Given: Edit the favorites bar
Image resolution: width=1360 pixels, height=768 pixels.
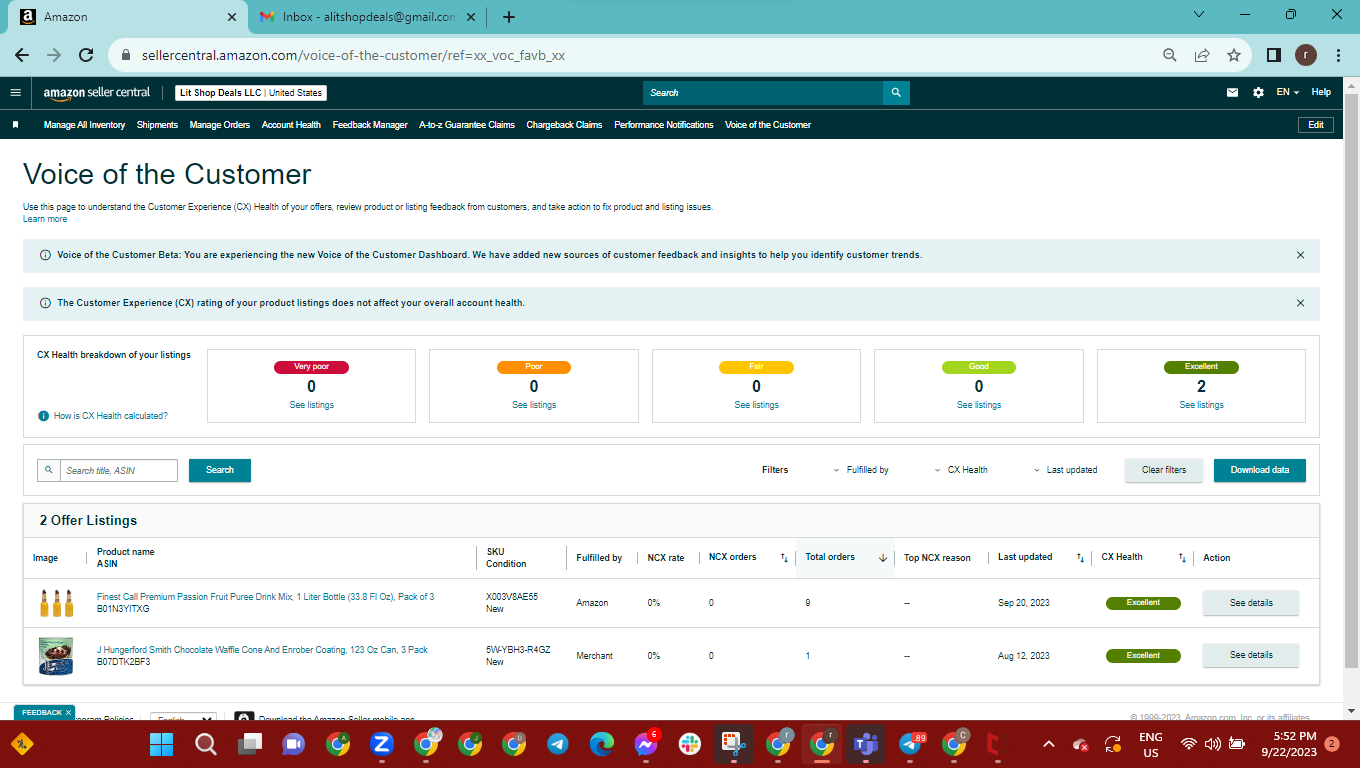Looking at the screenshot, I should pos(1316,125).
